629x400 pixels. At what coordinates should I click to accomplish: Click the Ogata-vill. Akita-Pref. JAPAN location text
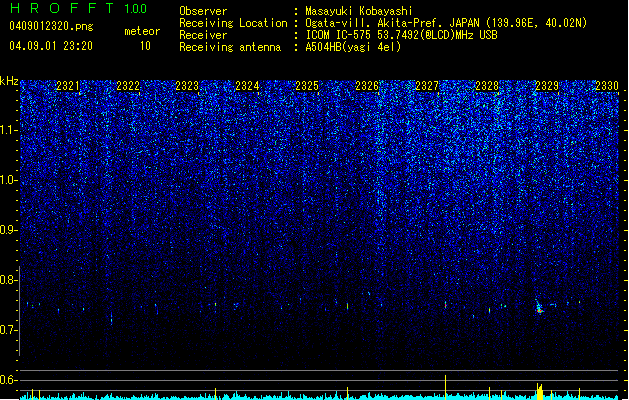click(x=446, y=23)
